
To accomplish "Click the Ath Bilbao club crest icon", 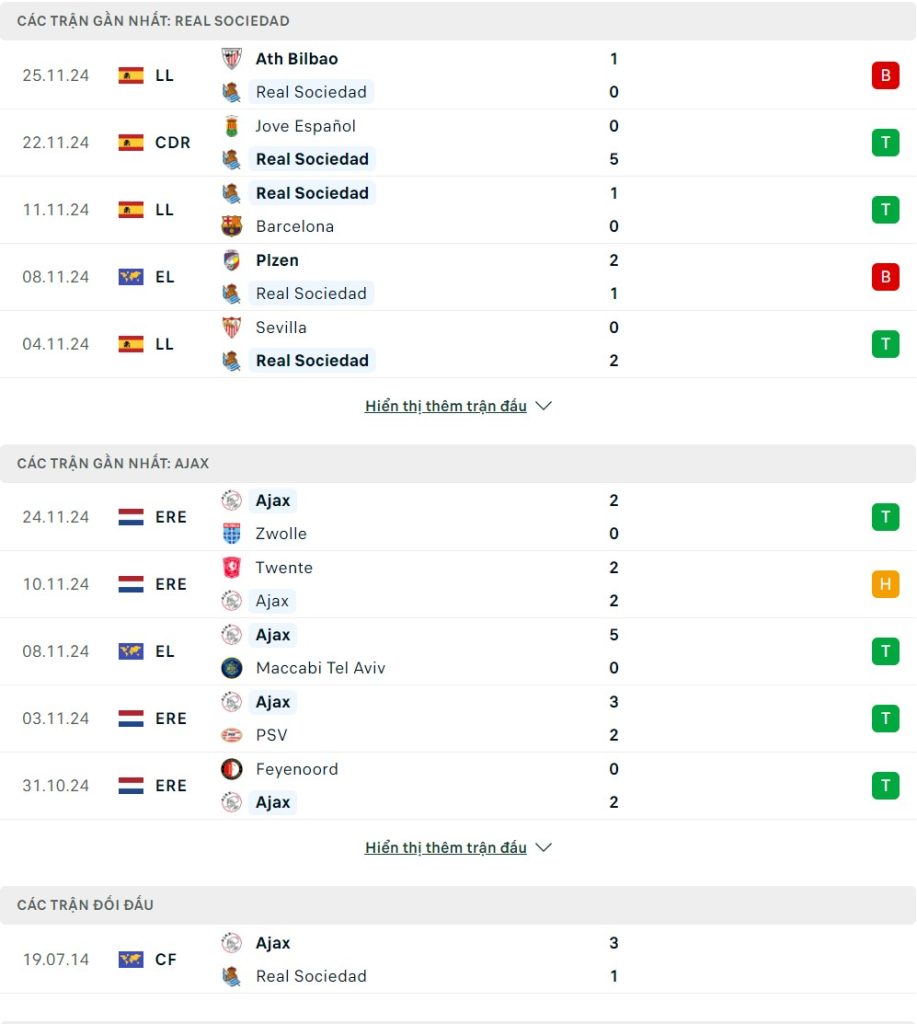I will point(232,59).
